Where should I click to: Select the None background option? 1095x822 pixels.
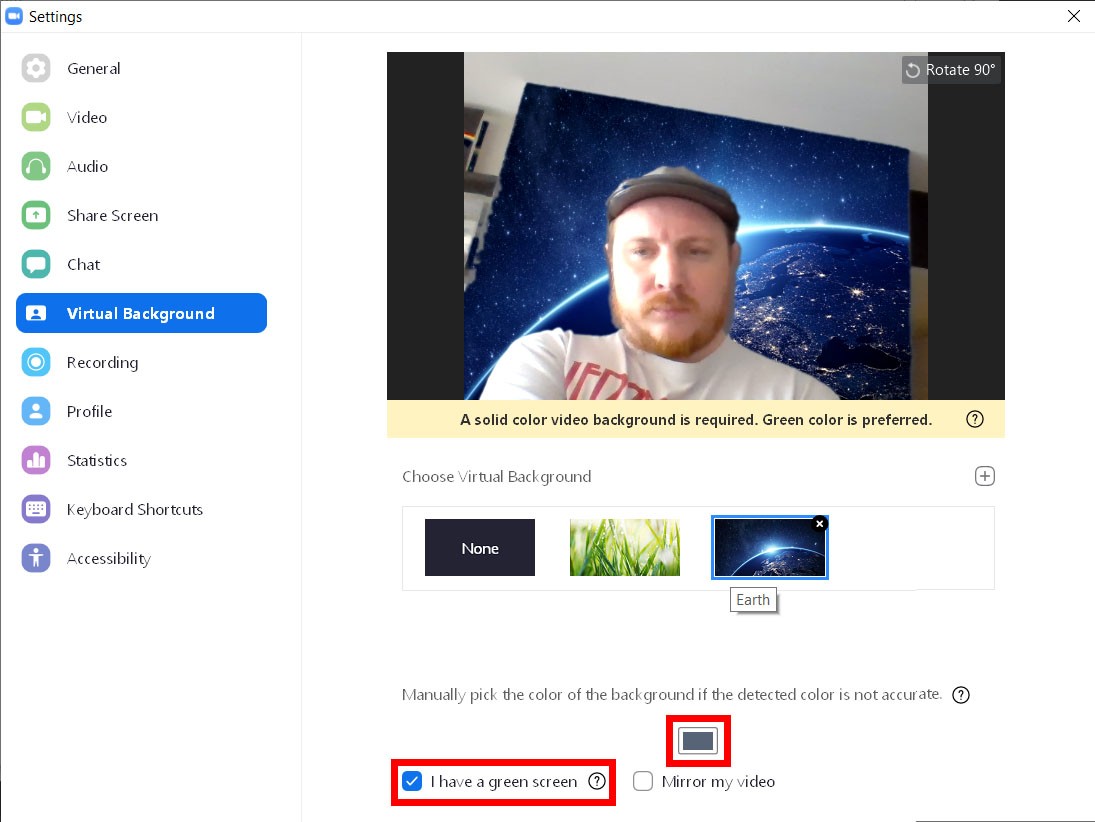coord(480,548)
